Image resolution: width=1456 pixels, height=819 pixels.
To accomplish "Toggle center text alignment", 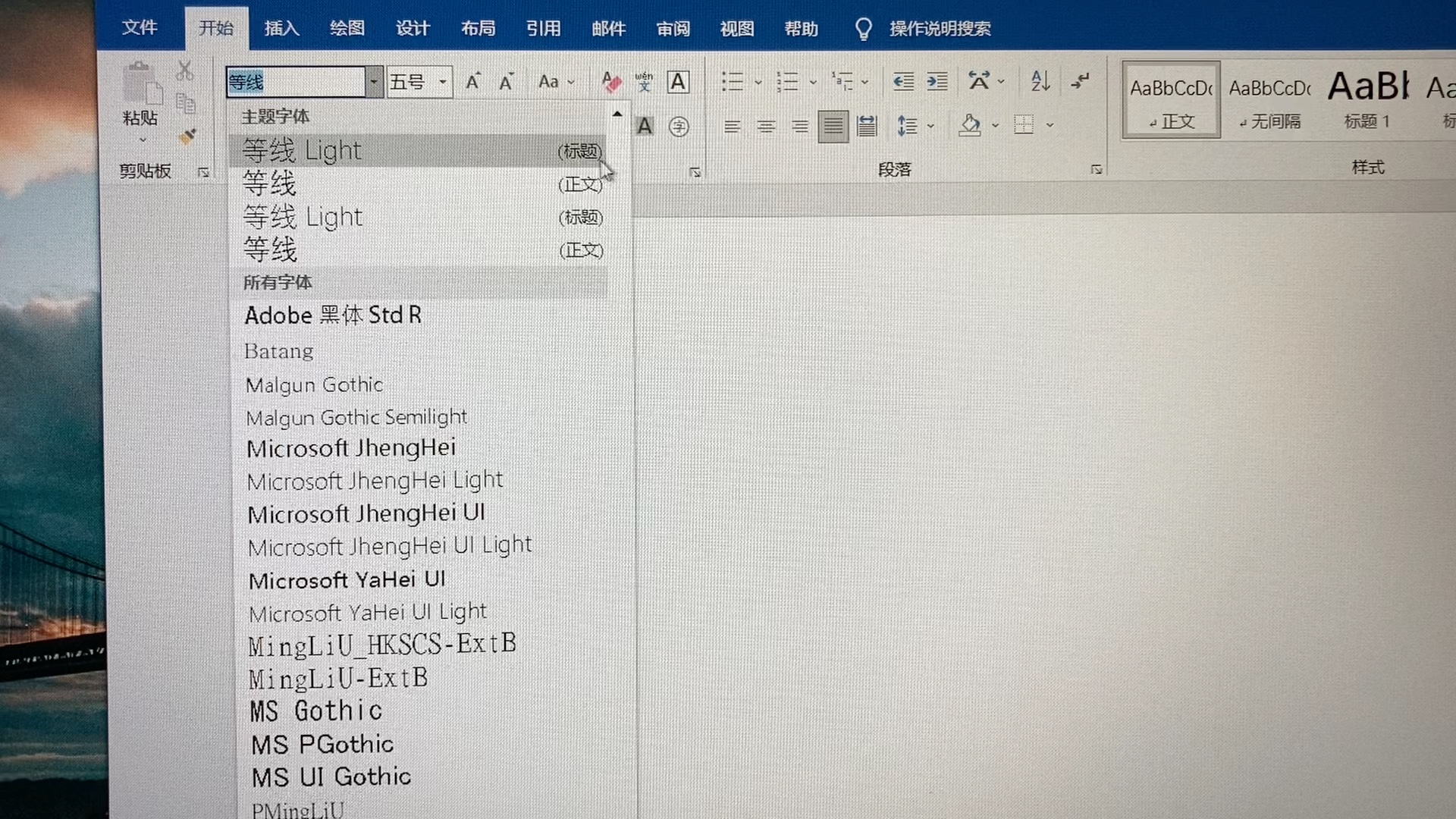I will [x=766, y=126].
